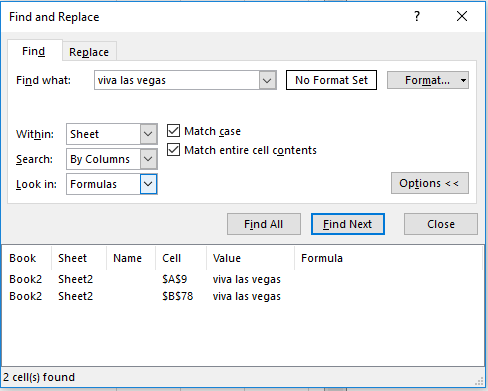
Task: Expand the Find what history dropdown
Action: click(x=268, y=80)
